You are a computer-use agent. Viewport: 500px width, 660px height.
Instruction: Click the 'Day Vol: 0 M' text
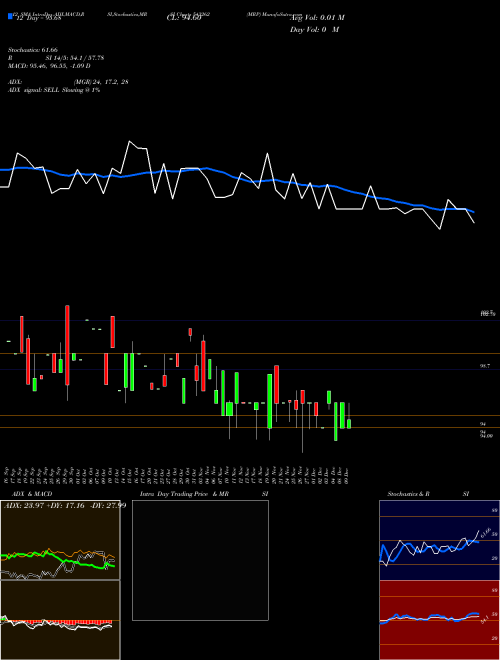[314, 29]
